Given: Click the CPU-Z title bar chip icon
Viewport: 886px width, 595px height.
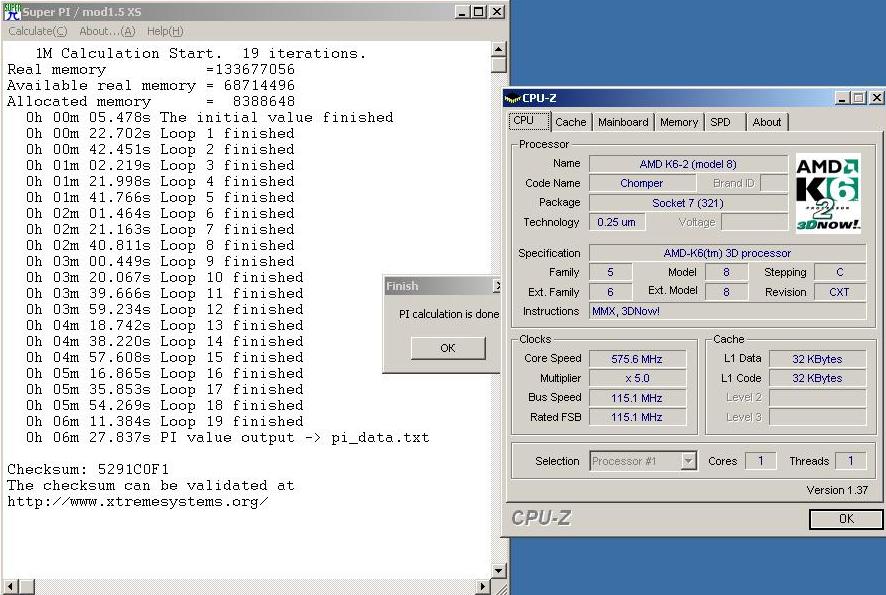Looking at the screenshot, I should point(512,98).
